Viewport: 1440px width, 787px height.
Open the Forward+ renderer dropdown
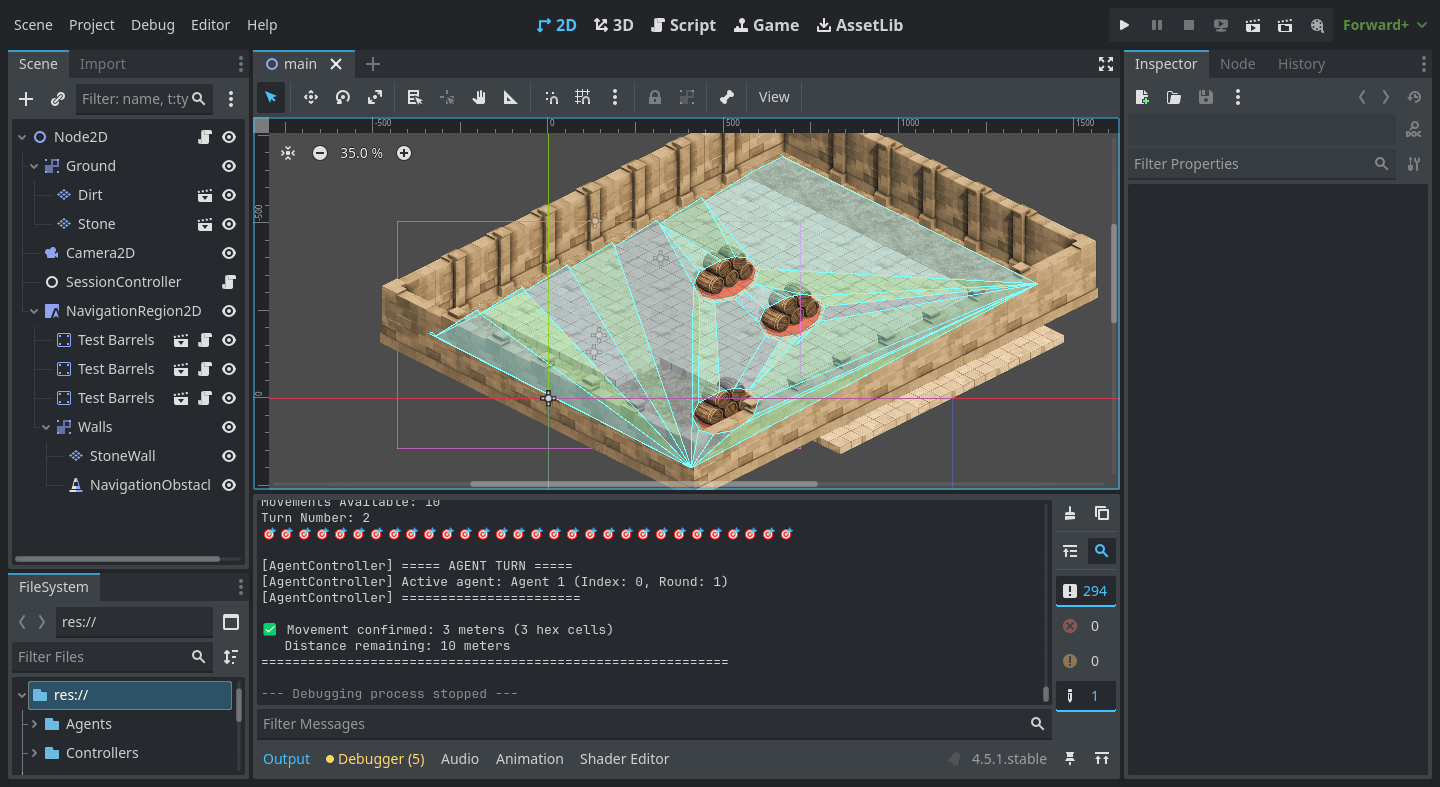tap(1384, 24)
